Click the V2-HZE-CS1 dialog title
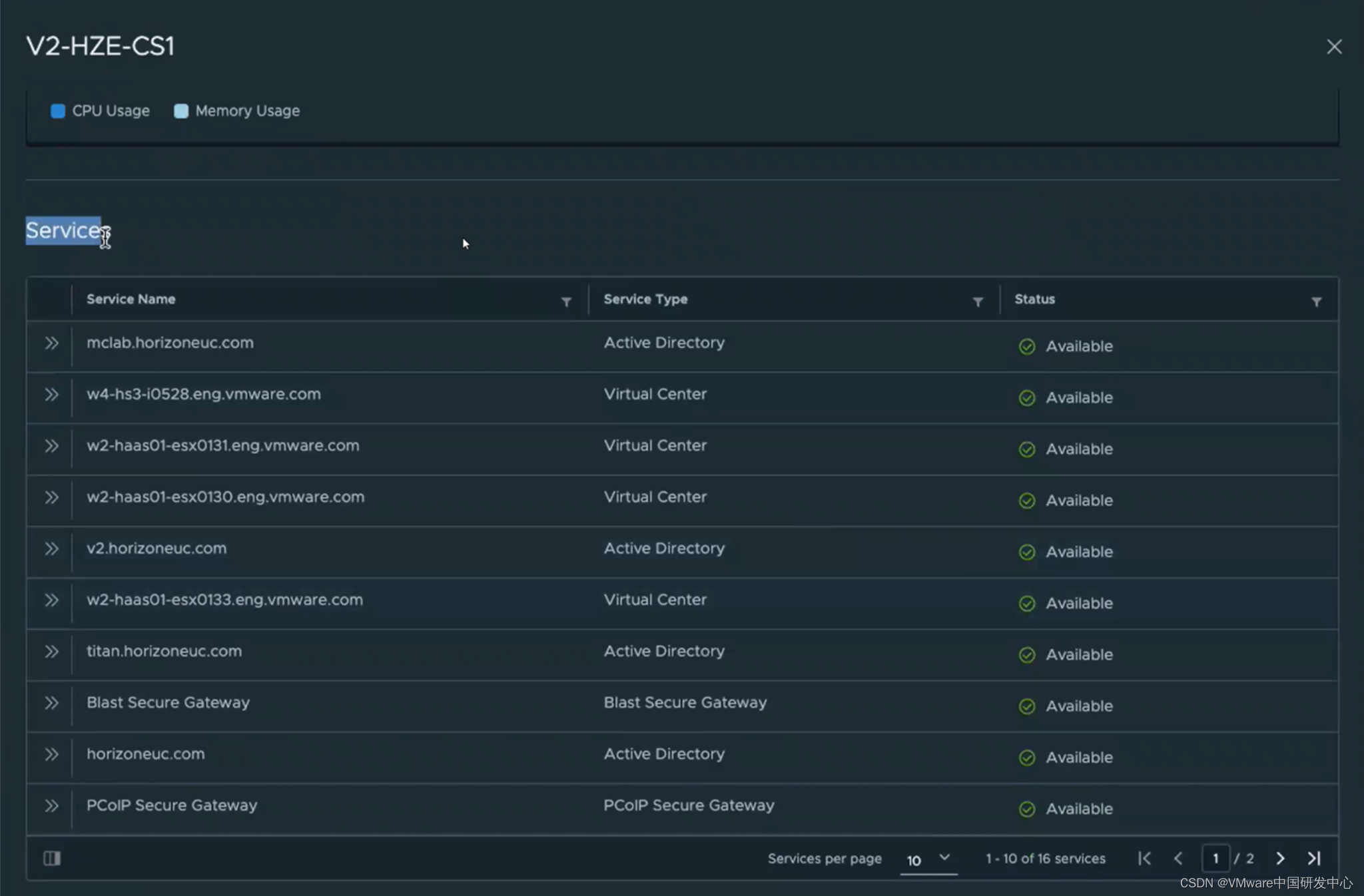The width and height of the screenshot is (1364, 896). tap(101, 46)
